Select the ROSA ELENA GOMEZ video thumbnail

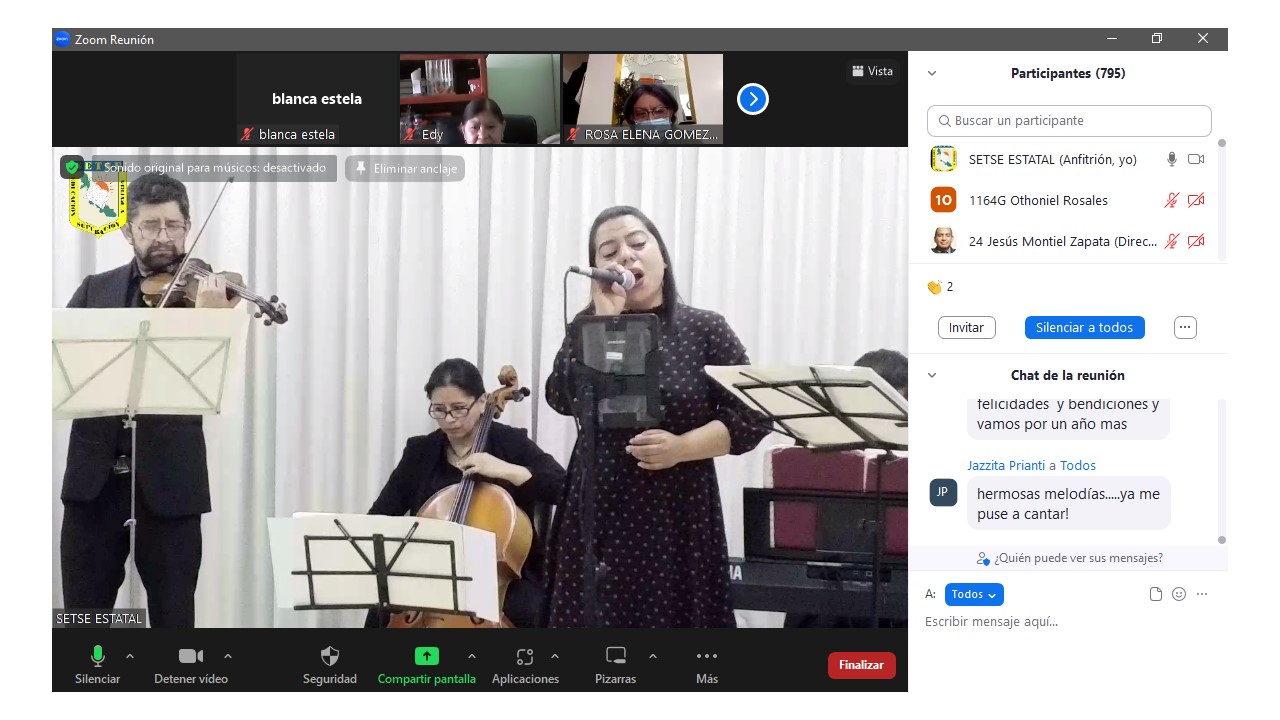pyautogui.click(x=643, y=99)
